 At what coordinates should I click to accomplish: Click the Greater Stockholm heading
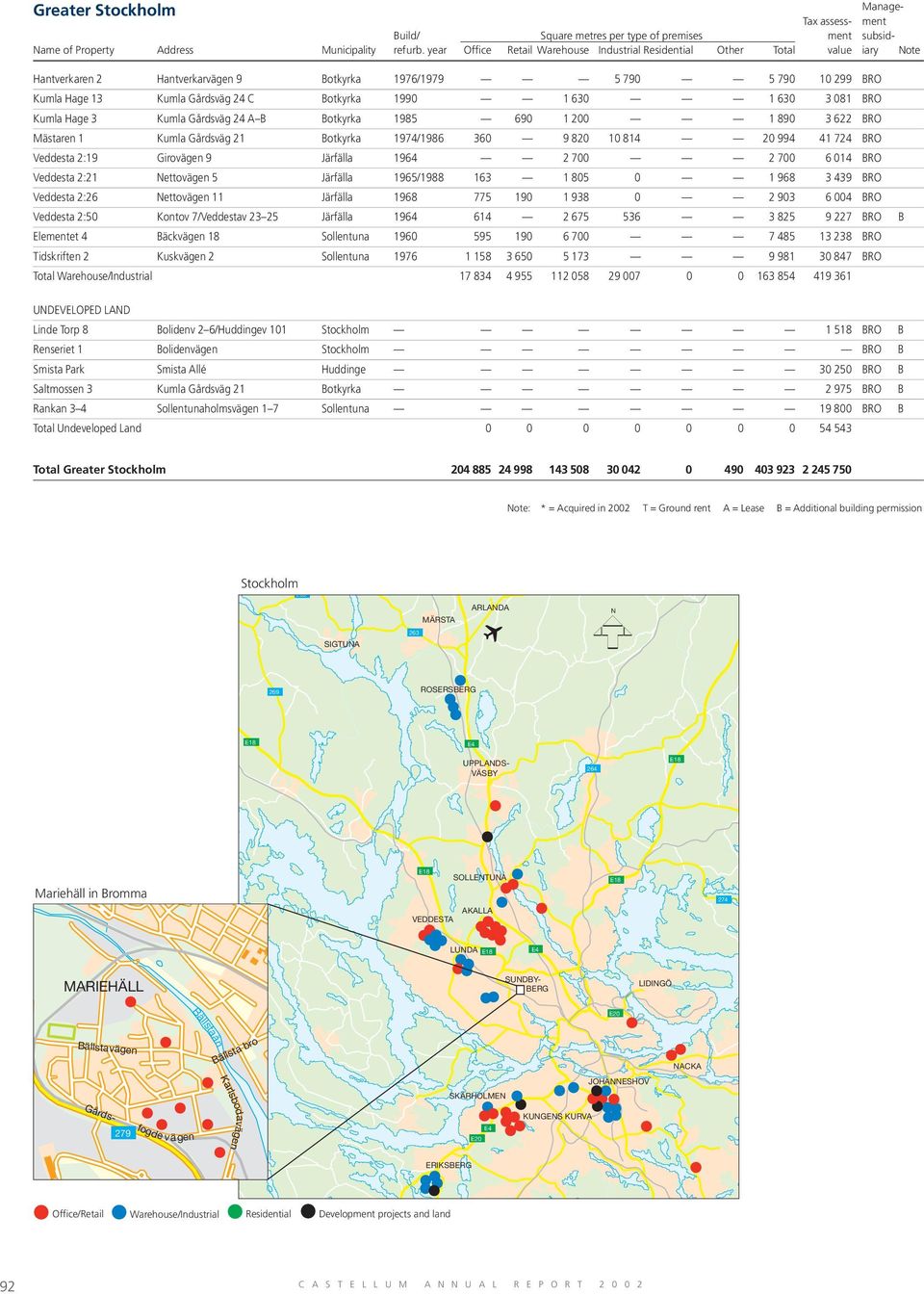coord(104,11)
